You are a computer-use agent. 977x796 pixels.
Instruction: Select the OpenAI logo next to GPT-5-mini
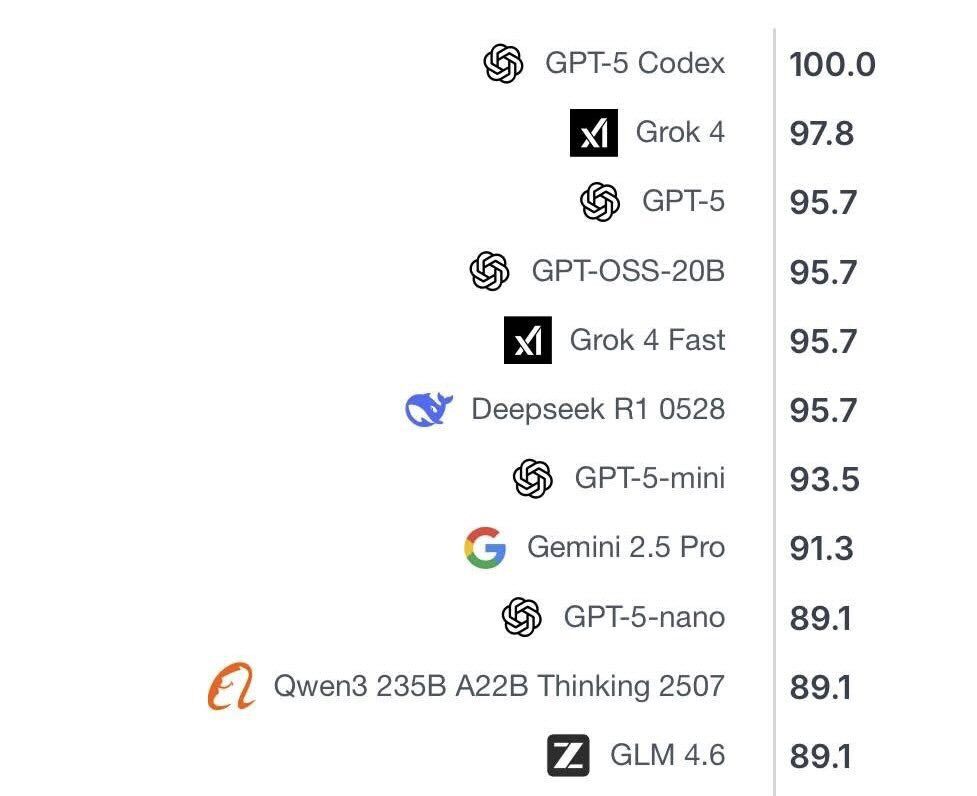click(532, 478)
